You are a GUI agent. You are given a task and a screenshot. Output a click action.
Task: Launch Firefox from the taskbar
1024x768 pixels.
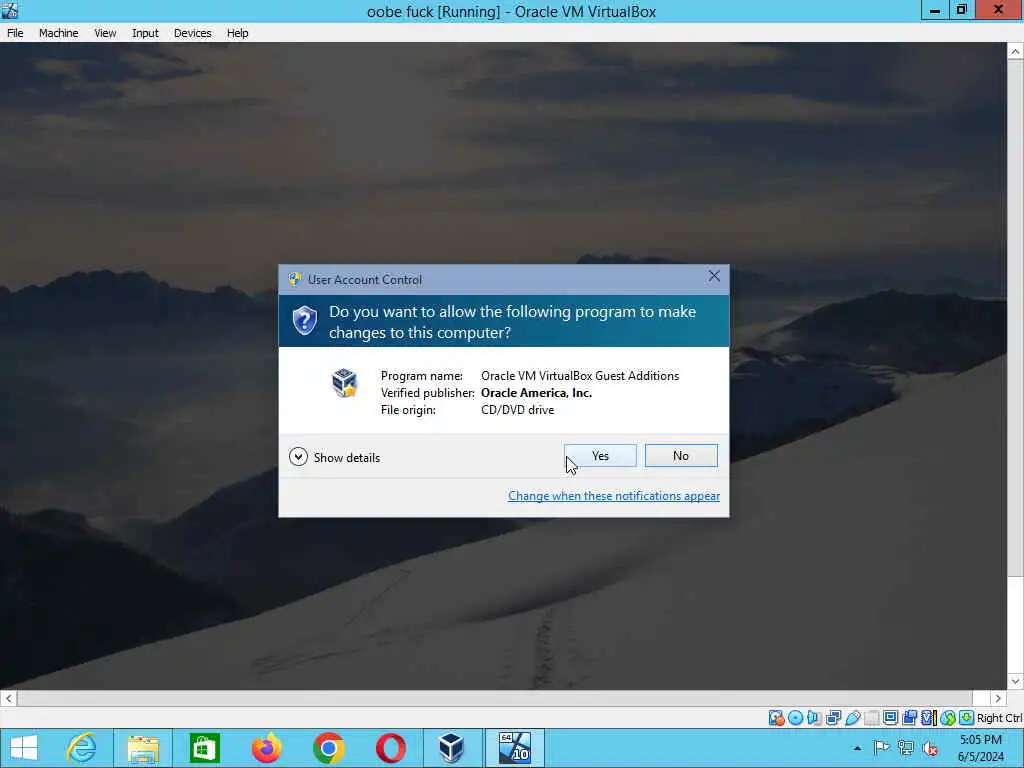point(266,748)
